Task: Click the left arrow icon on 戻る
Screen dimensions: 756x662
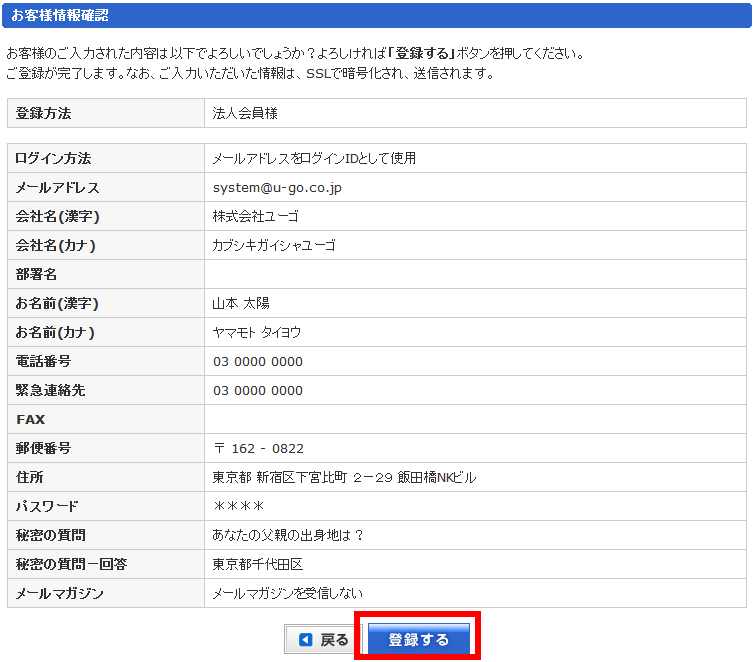Action: pos(306,640)
